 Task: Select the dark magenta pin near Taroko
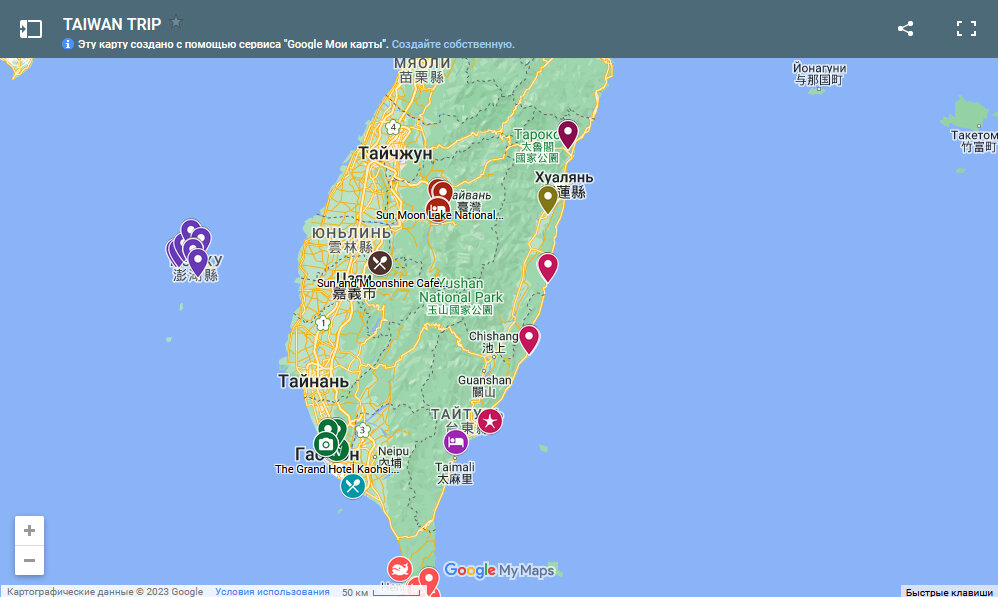[568, 135]
